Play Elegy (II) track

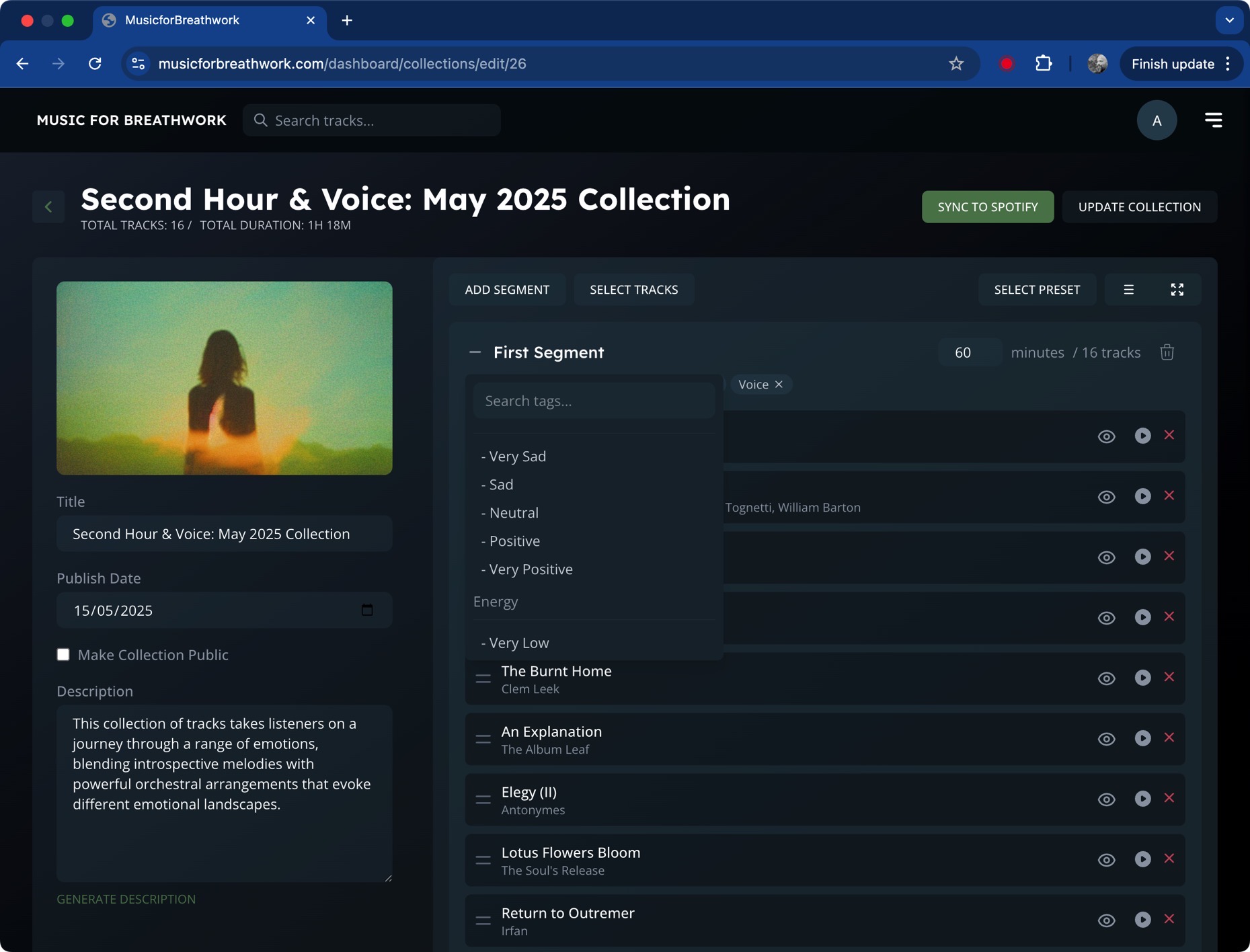click(x=1142, y=799)
